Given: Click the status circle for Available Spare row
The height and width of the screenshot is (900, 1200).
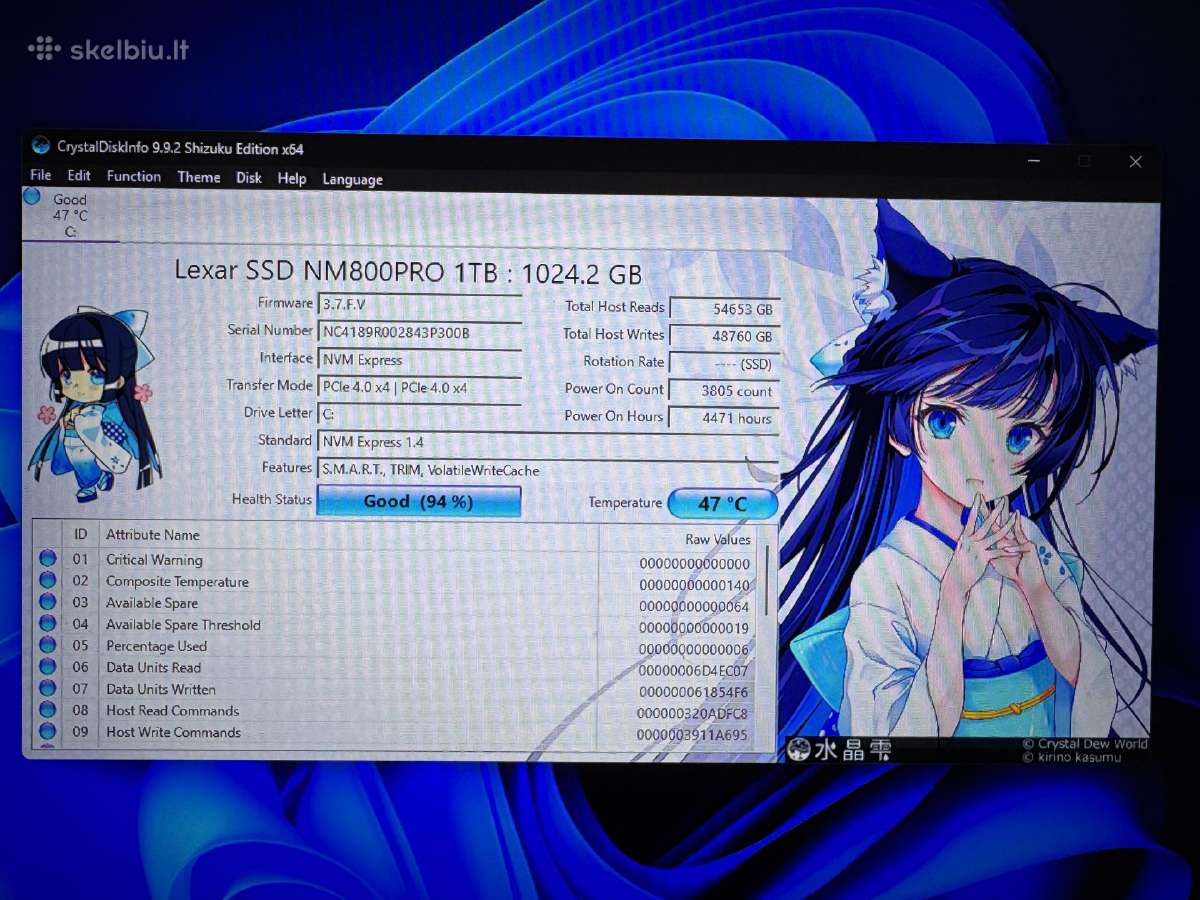Looking at the screenshot, I should click(x=47, y=602).
